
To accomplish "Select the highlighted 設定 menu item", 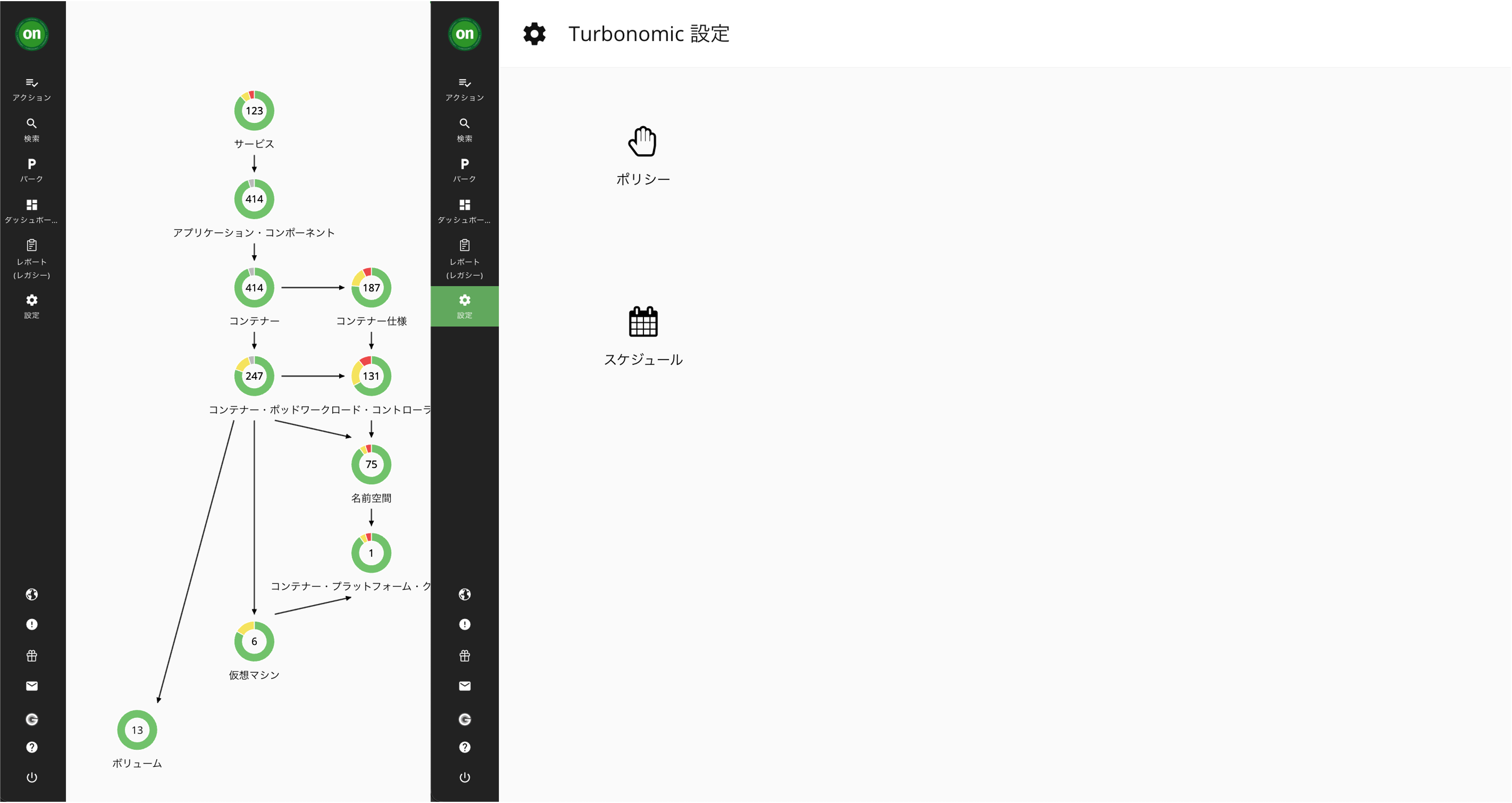I will tap(464, 306).
